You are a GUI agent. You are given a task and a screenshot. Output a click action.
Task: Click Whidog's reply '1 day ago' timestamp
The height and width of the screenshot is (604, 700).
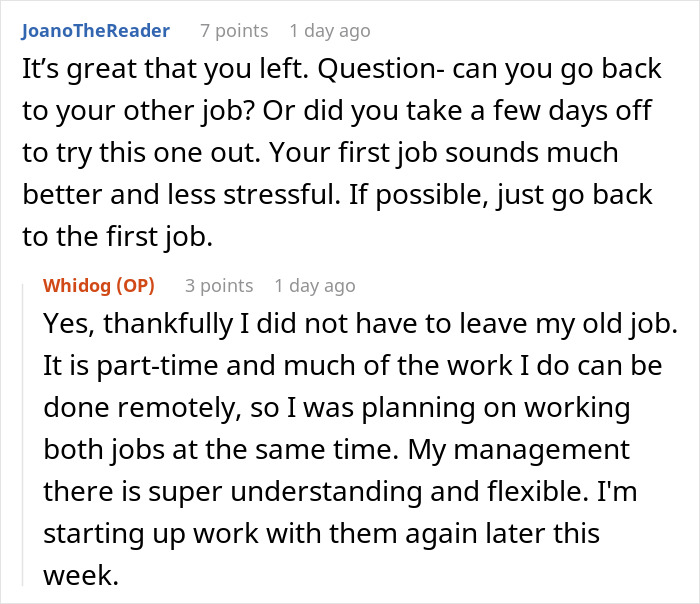pos(314,286)
